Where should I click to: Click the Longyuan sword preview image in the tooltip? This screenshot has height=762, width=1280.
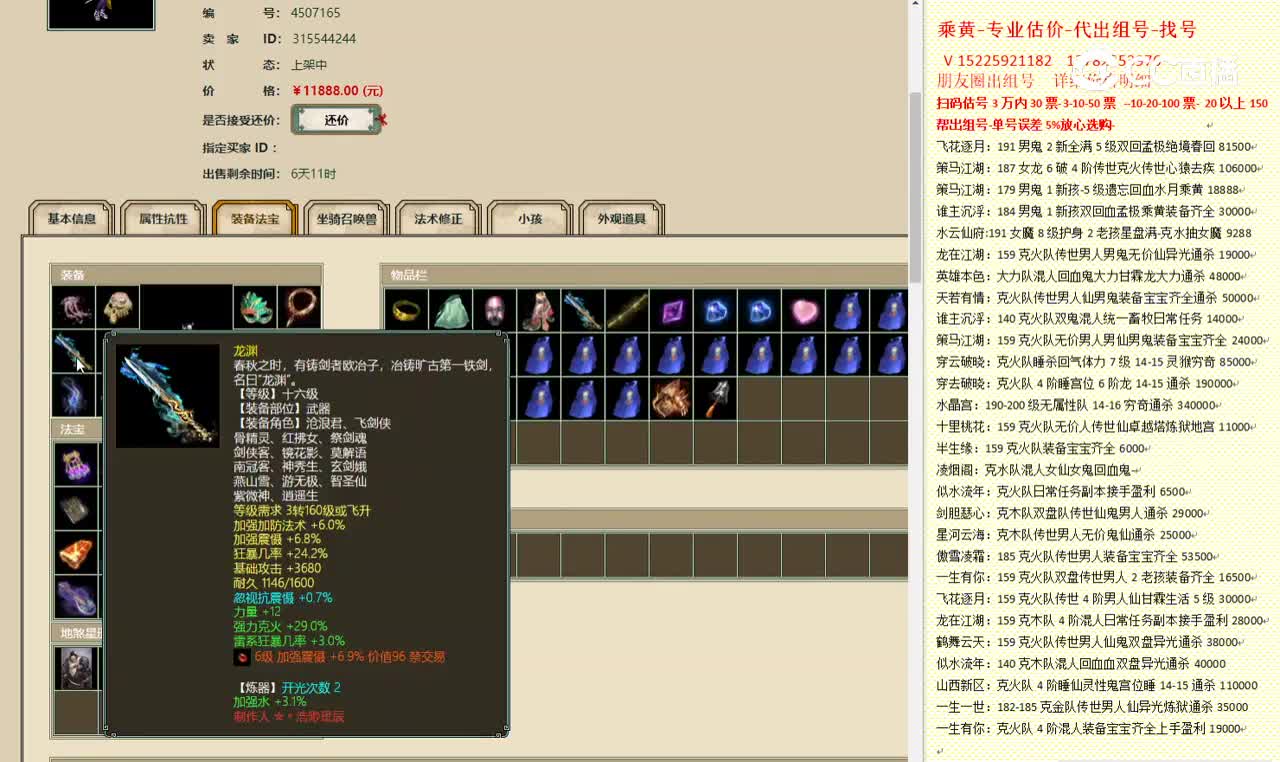(x=167, y=396)
